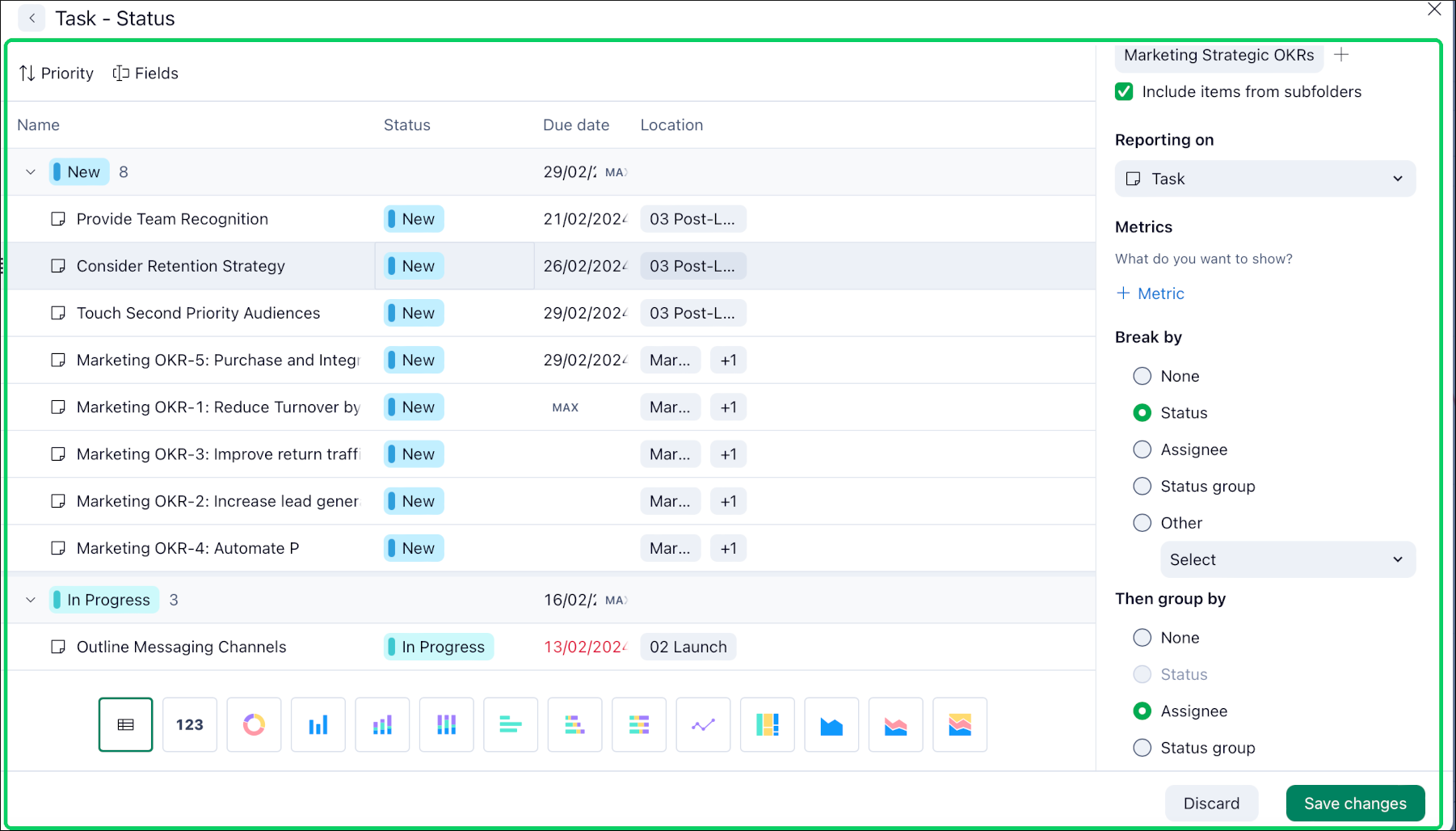Select the area chart type
Viewport: 1456px width, 831px height.
[831, 724]
